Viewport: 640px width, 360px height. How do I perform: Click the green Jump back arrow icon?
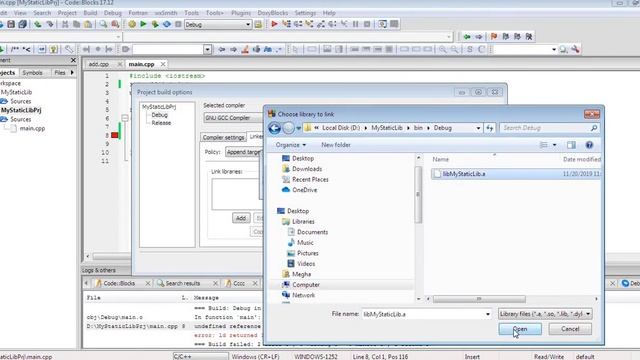[x=467, y=37]
